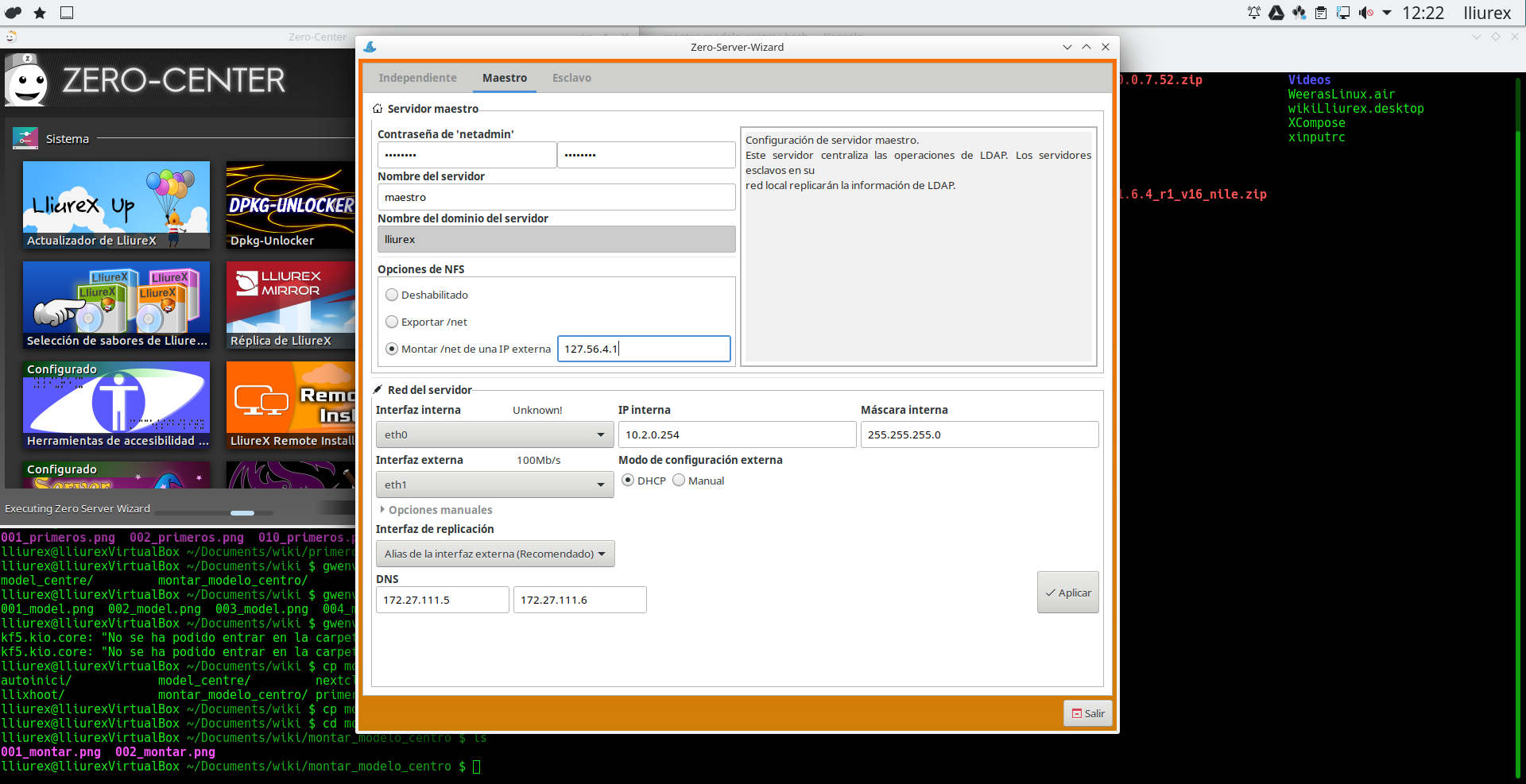Open the Interfaz externa eth1 dropdown
This screenshot has height=784, width=1526.
pyautogui.click(x=494, y=485)
